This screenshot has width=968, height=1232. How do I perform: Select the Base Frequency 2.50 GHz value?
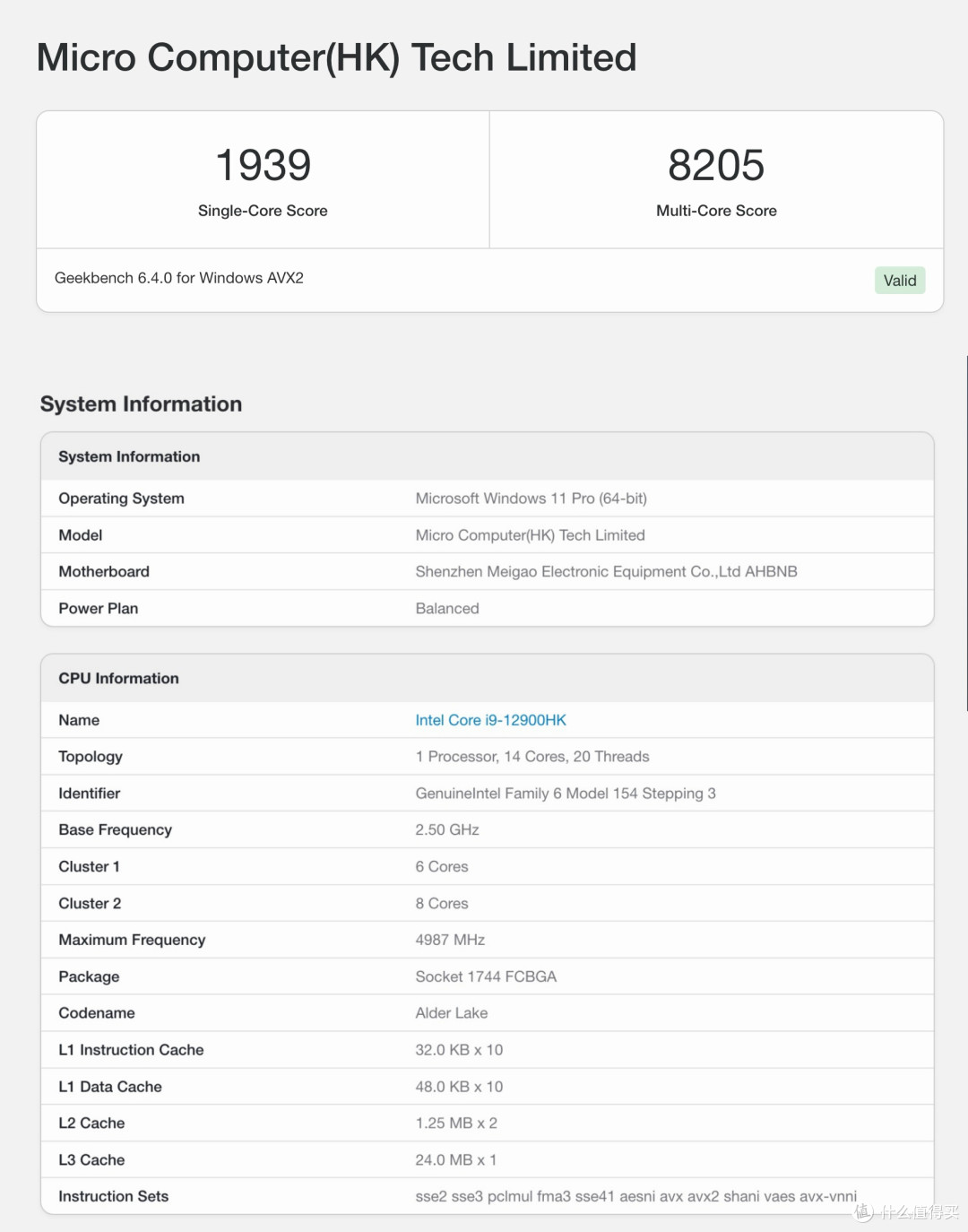(447, 830)
